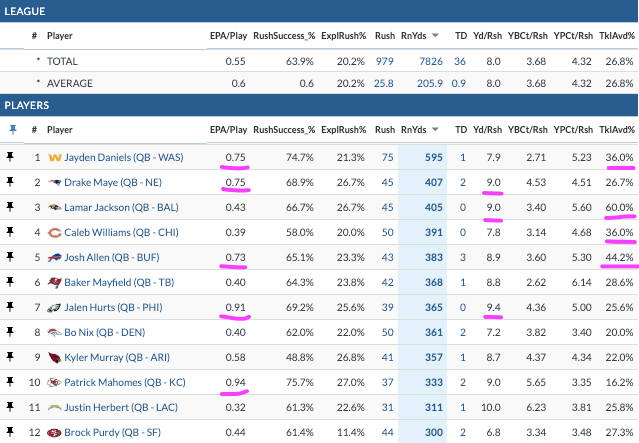Pin the Baker Mayfield row
This screenshot has height=443, width=639.
click(10, 282)
